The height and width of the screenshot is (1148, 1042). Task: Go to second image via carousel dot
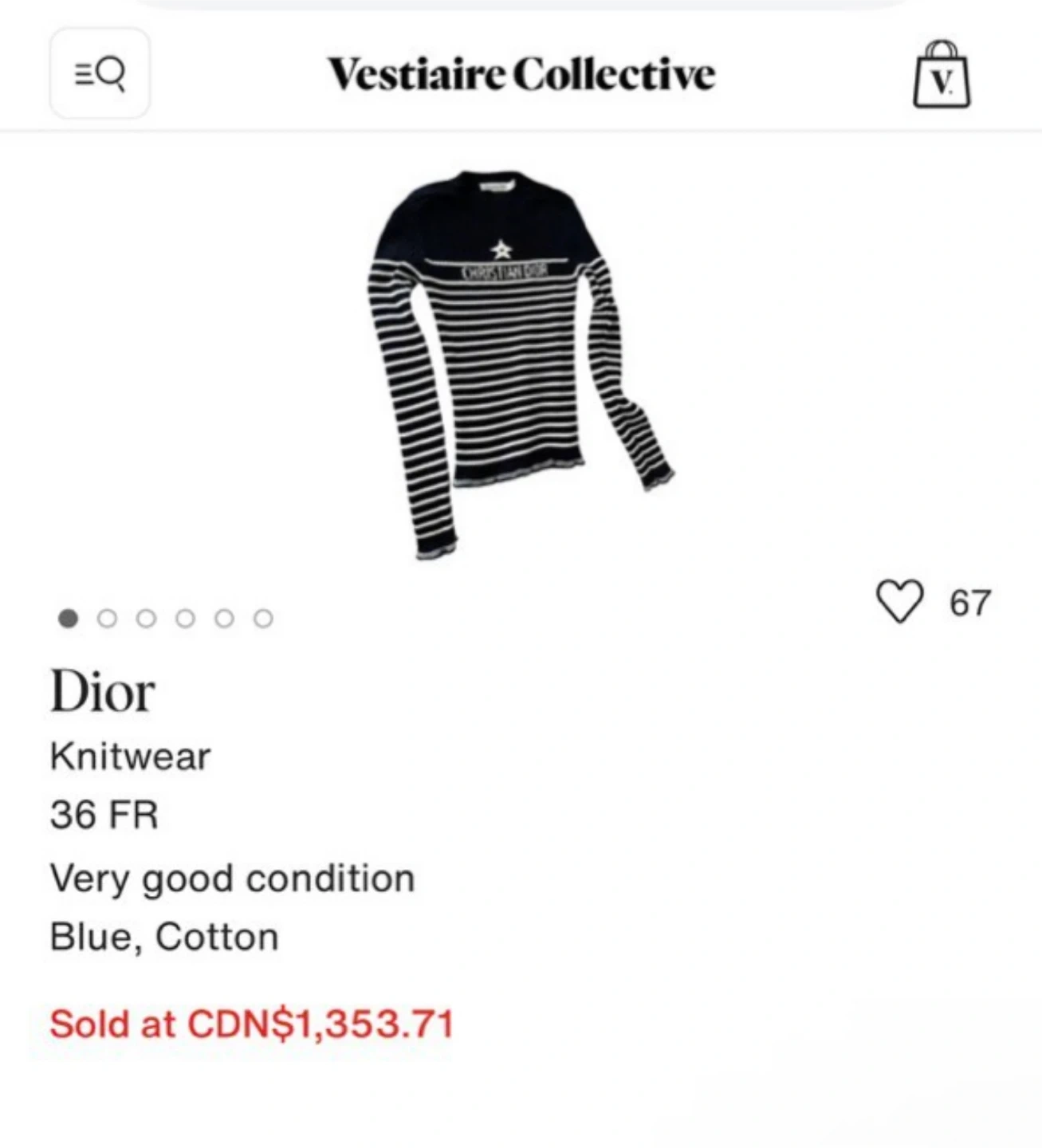(107, 619)
